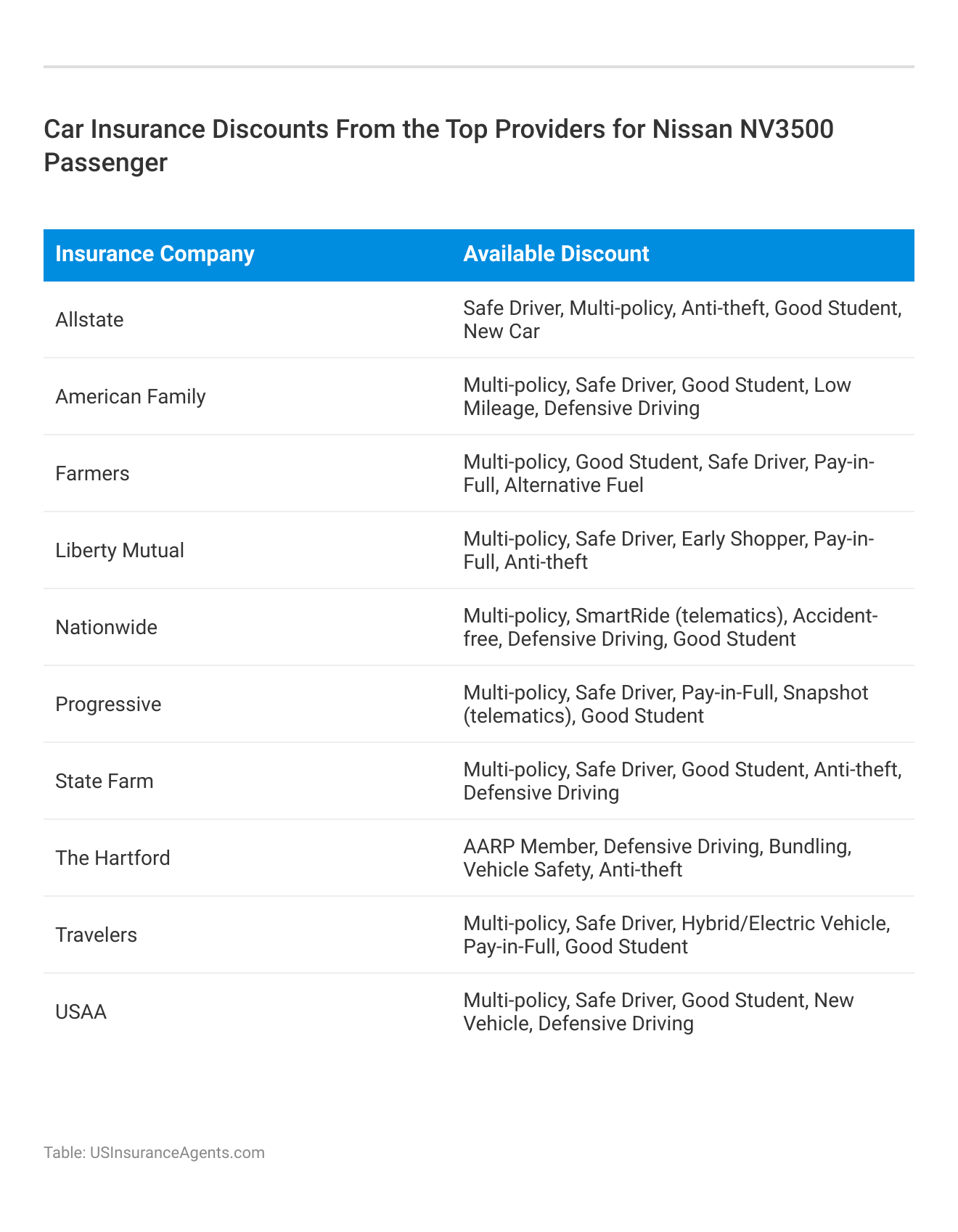Click the Available Discount column header

[x=556, y=254]
